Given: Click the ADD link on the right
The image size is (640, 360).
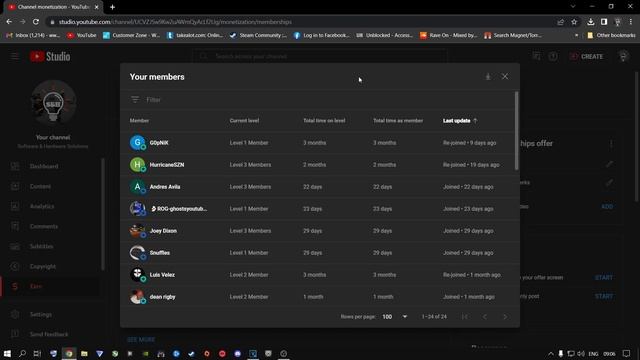Looking at the screenshot, I should pyautogui.click(x=607, y=207).
